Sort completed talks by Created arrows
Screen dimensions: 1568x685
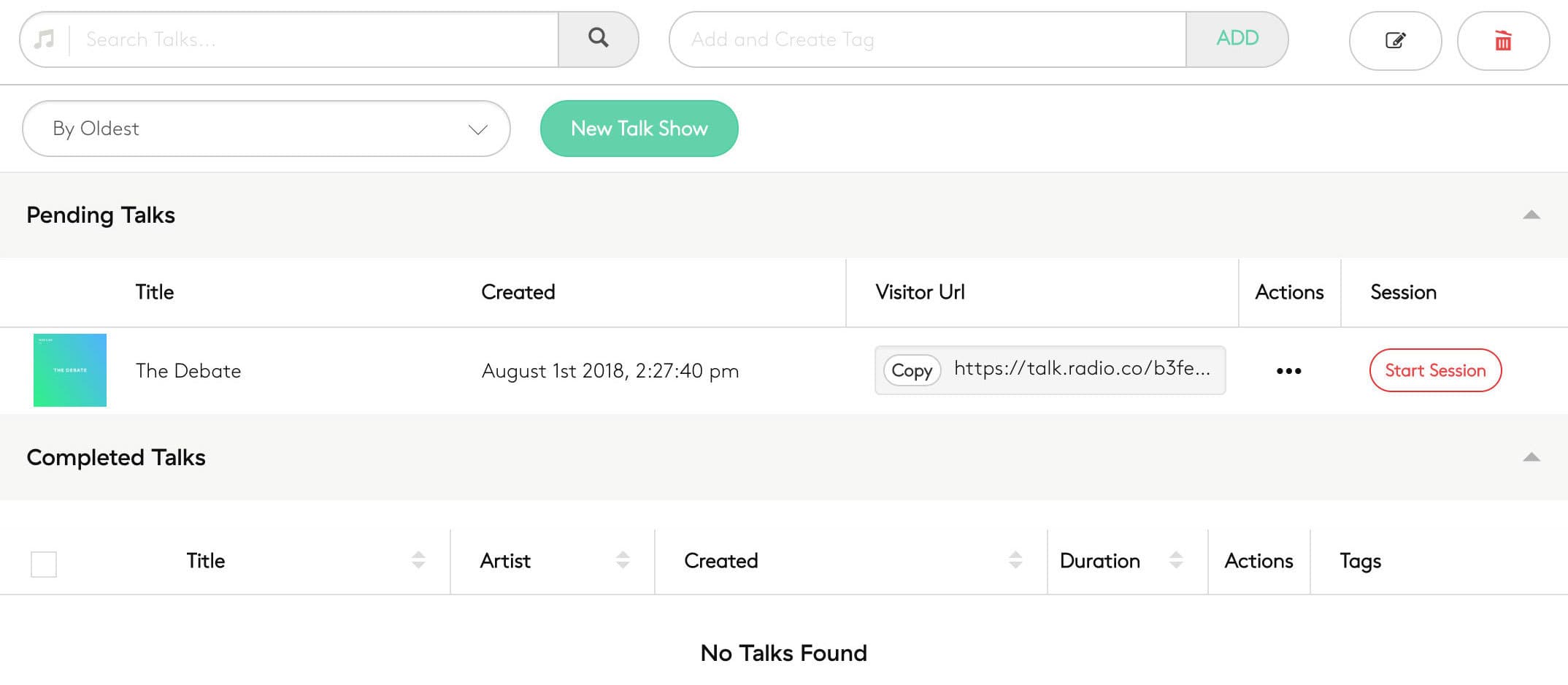1015,560
